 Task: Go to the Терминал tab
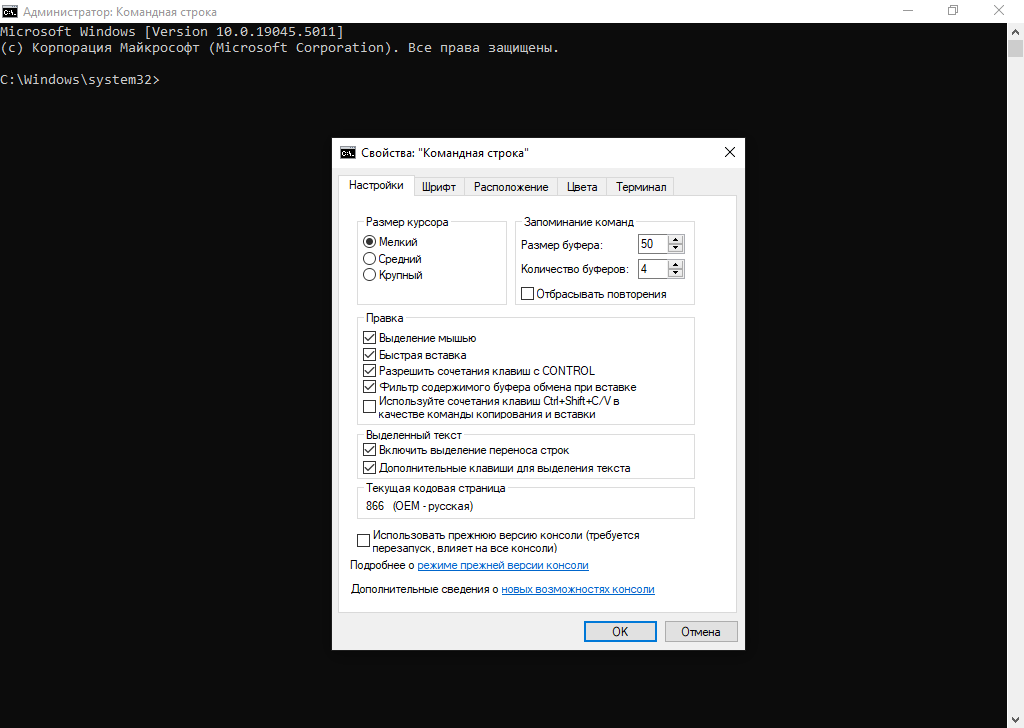(x=640, y=187)
